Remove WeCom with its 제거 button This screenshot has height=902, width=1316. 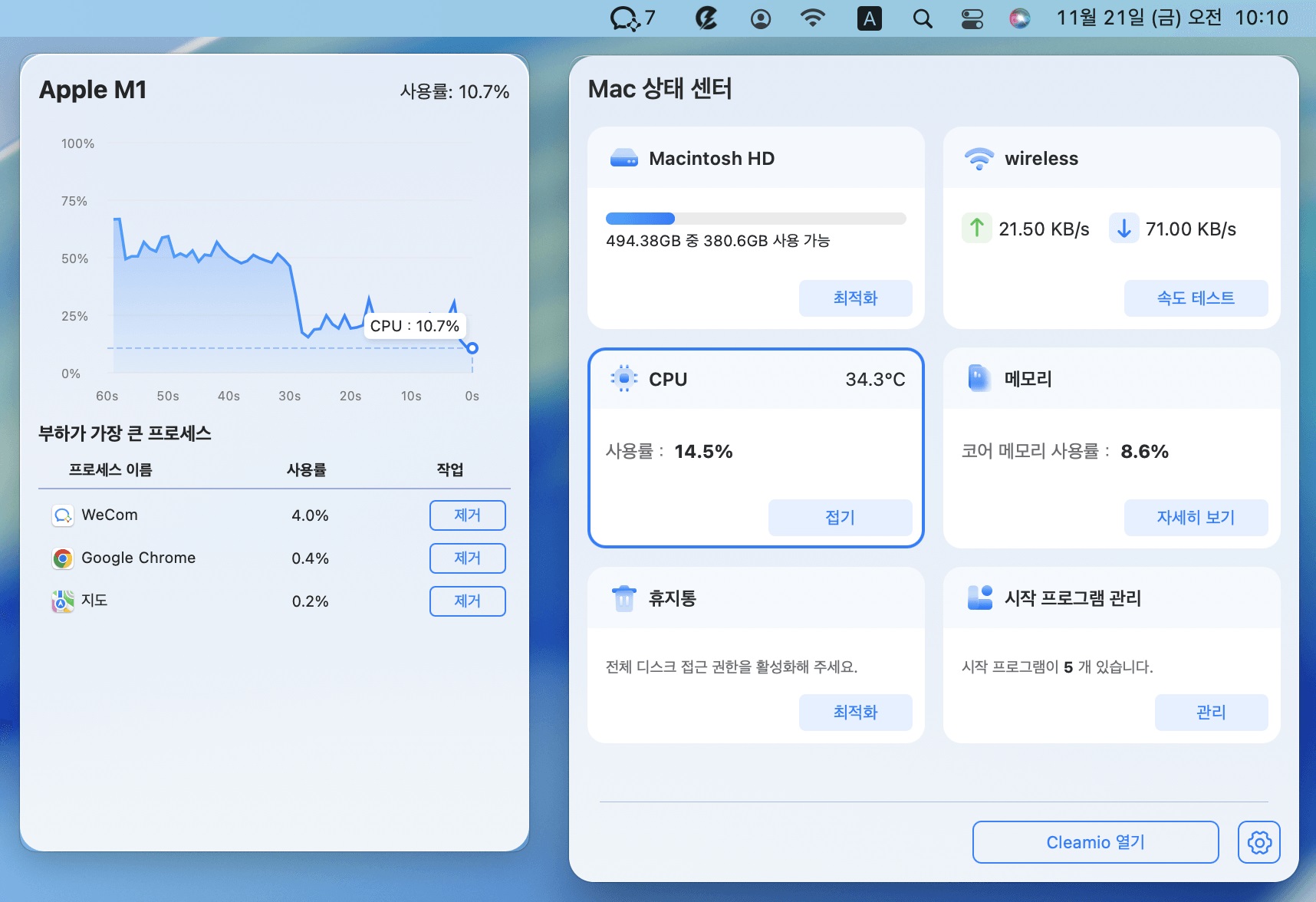click(x=467, y=515)
